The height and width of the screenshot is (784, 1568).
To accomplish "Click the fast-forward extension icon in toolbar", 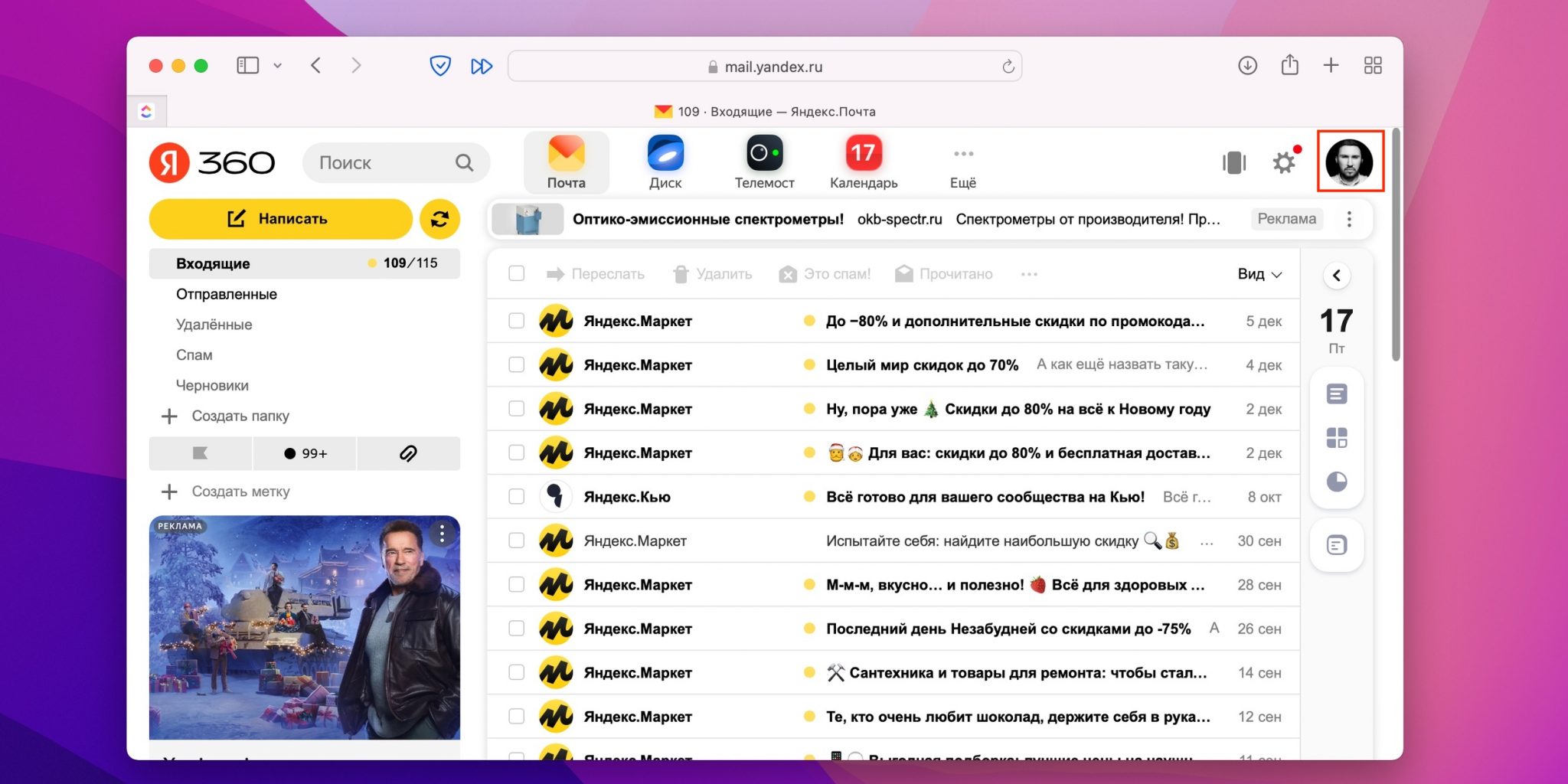I will tap(482, 67).
